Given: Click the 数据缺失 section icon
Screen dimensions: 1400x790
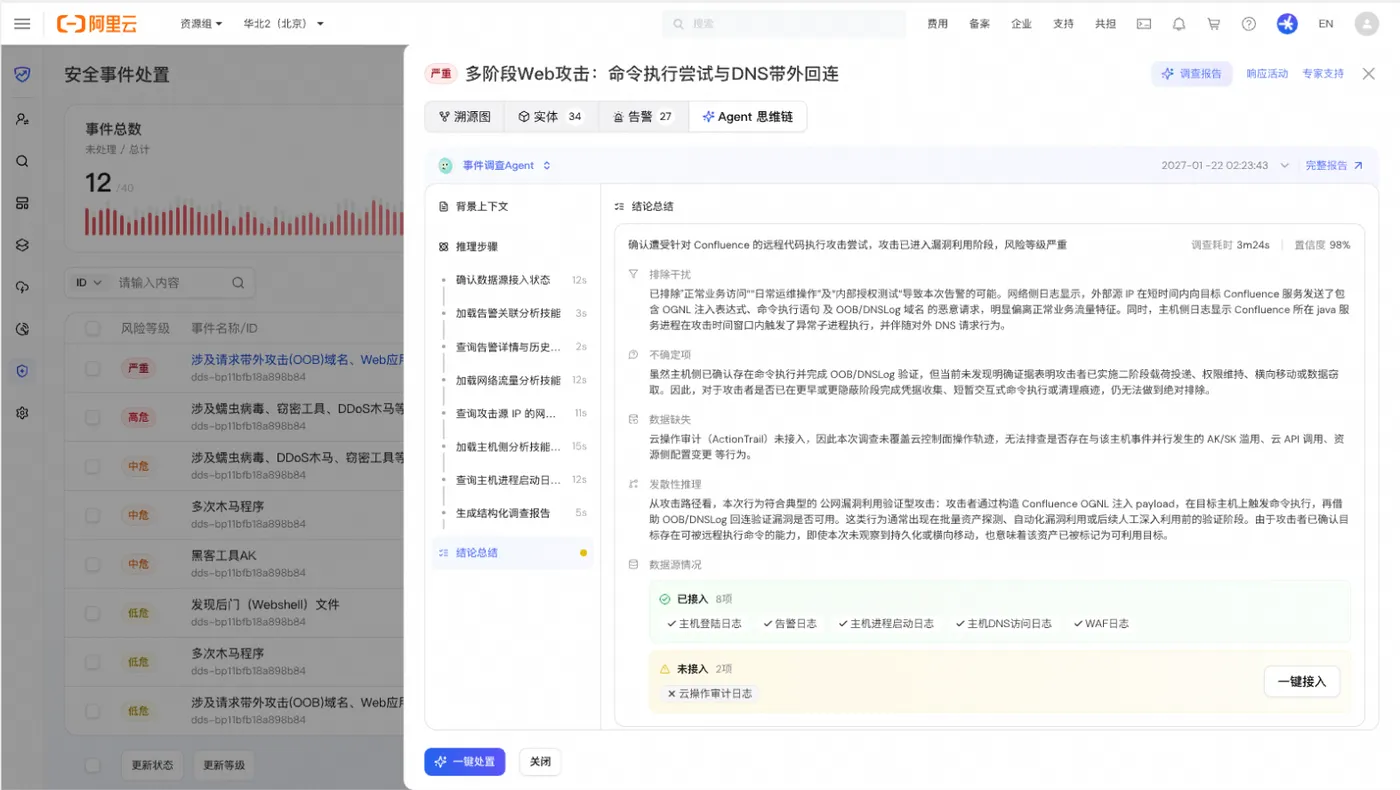Looking at the screenshot, I should 632,419.
